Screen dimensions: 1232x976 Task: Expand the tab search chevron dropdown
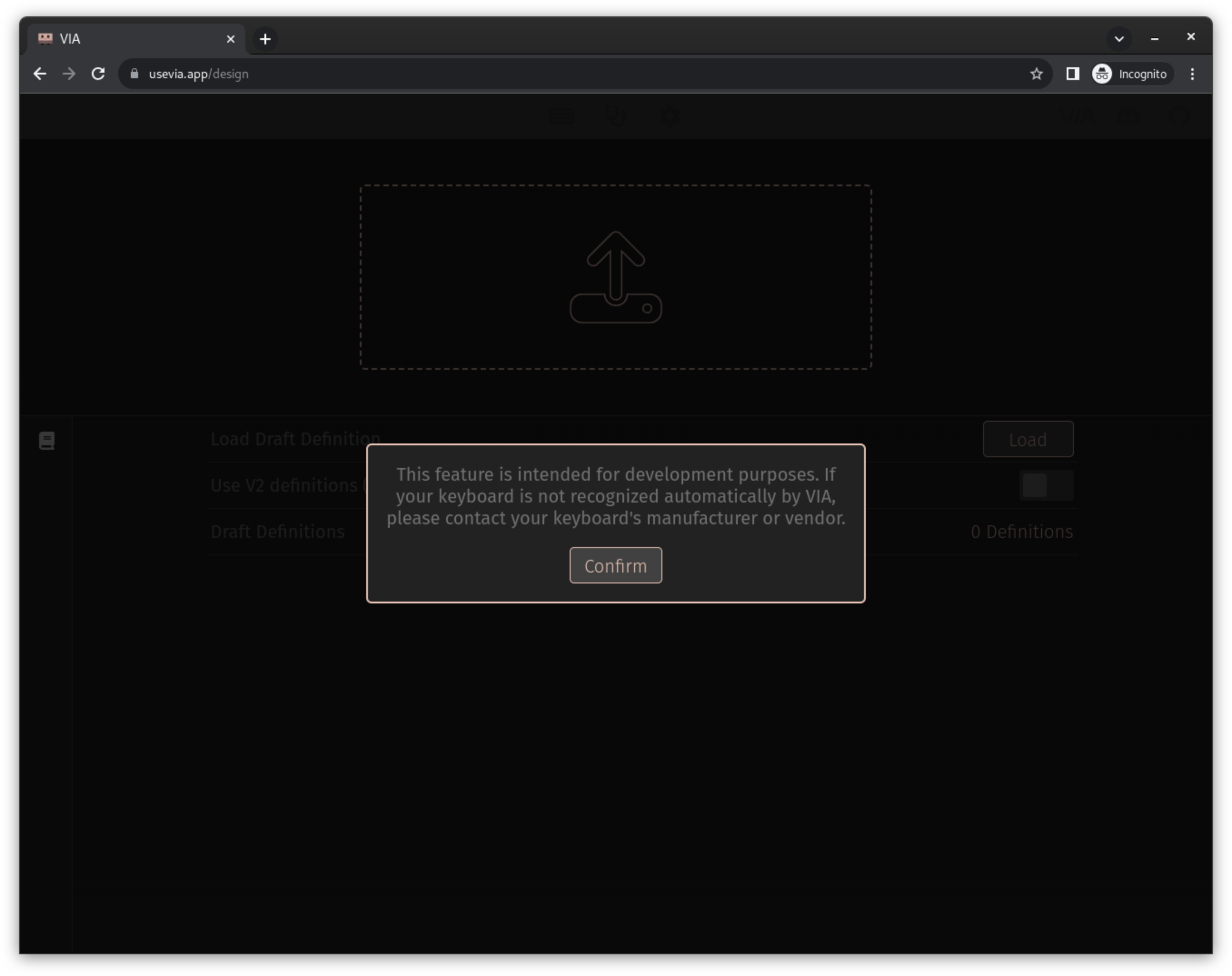click(x=1119, y=39)
